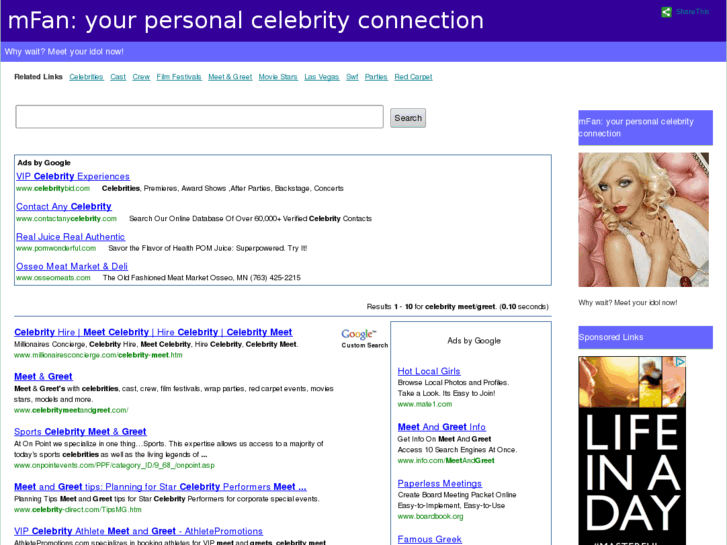This screenshot has width=727, height=545.
Task: Click the www.contactanycelebrity.com URL
Action: click(x=66, y=218)
